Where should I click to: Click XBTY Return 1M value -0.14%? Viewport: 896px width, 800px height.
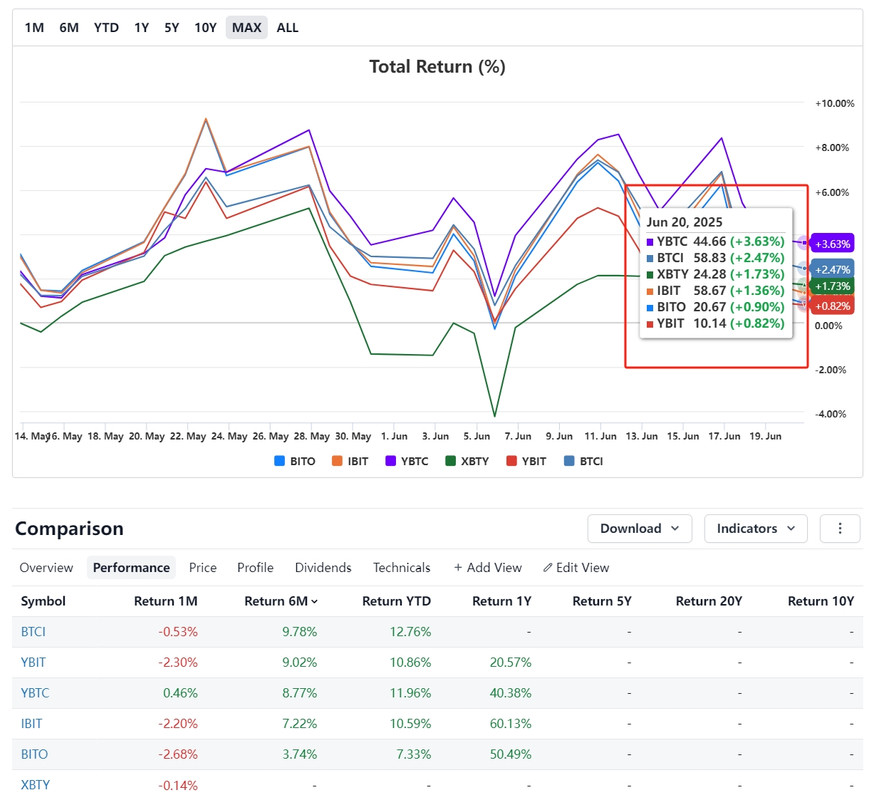pyautogui.click(x=178, y=785)
